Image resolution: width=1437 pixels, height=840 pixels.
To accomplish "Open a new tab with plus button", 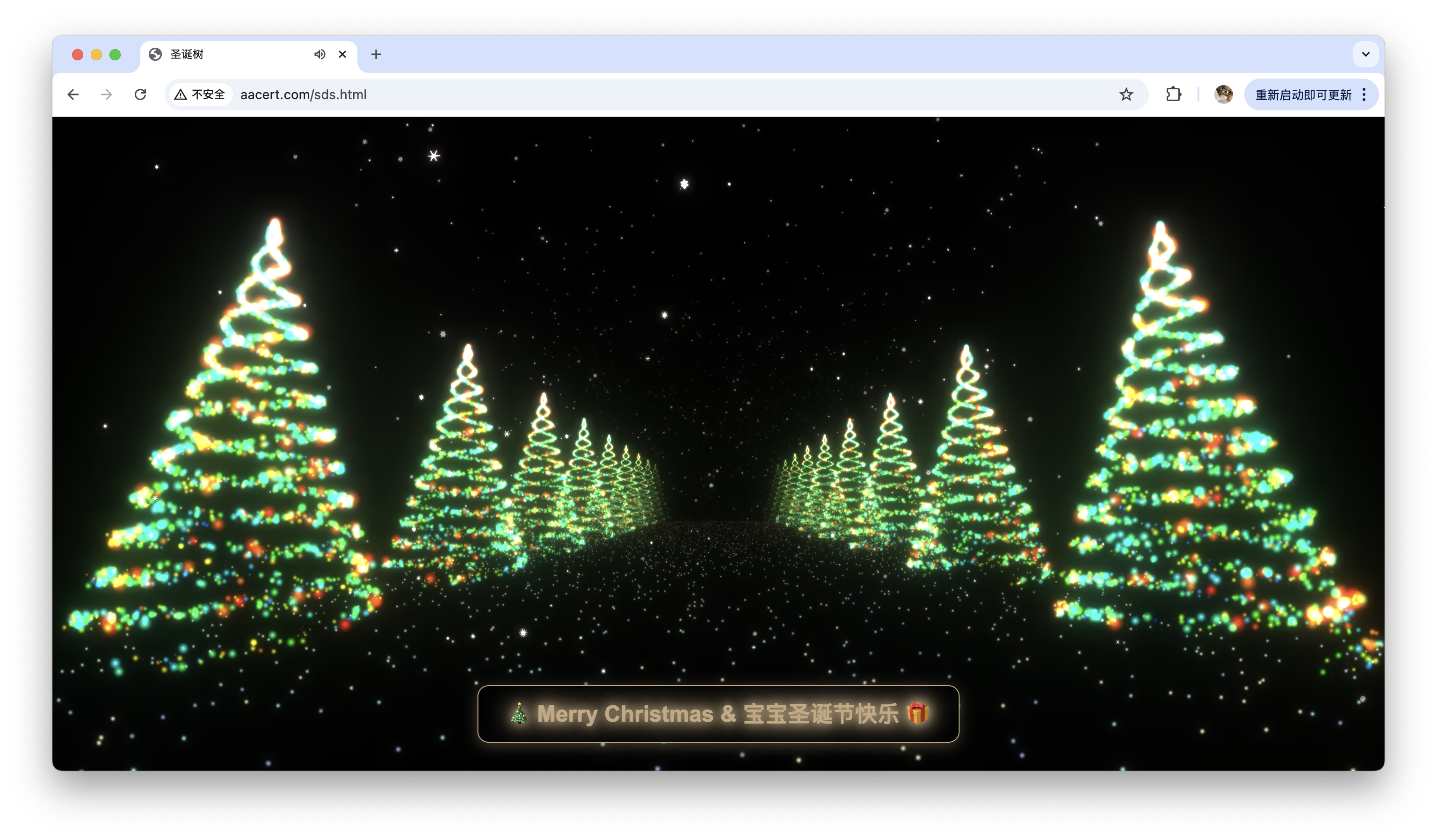I will click(x=376, y=54).
